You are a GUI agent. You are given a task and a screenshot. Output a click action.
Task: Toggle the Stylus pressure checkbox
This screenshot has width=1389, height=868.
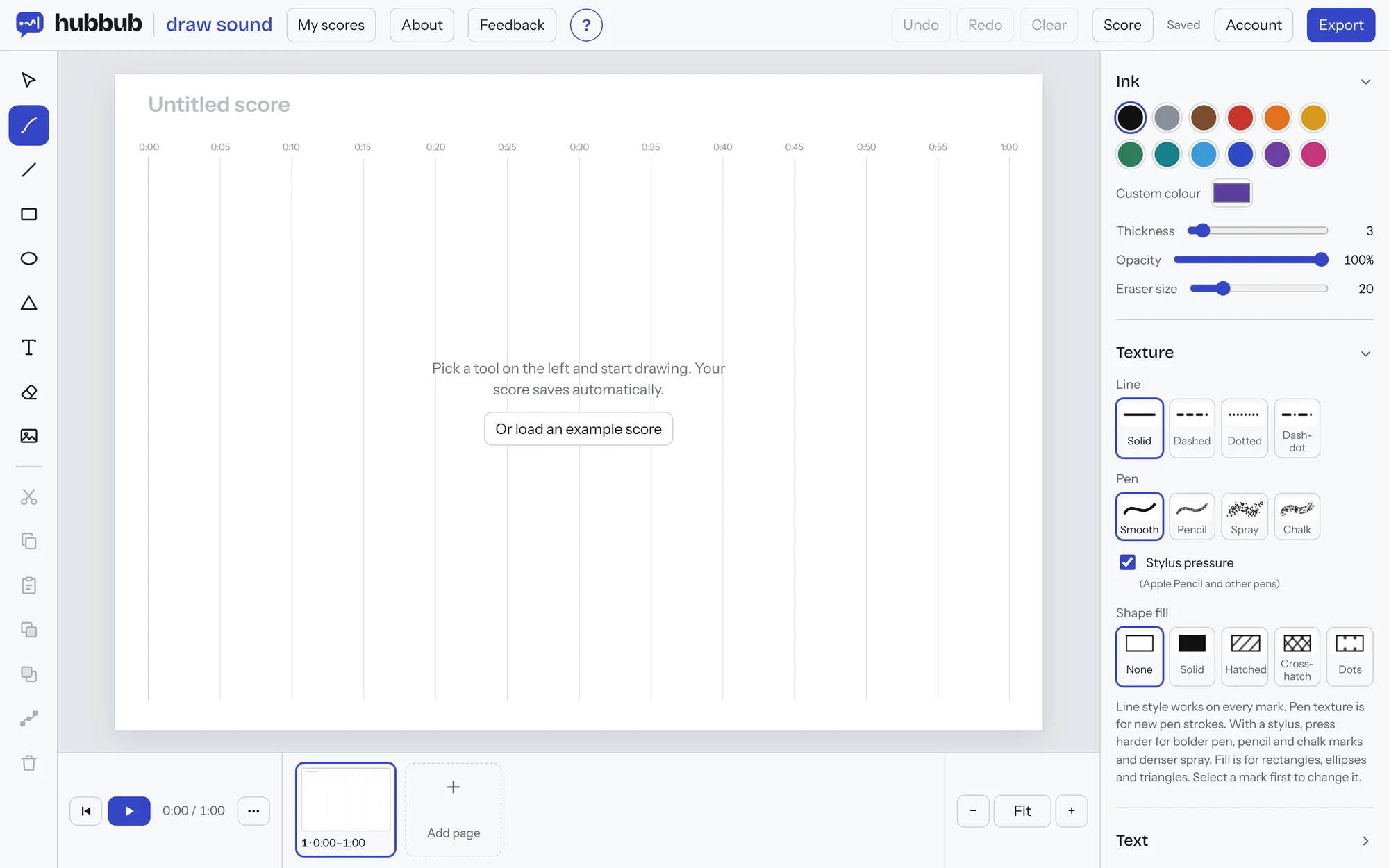pyautogui.click(x=1128, y=562)
